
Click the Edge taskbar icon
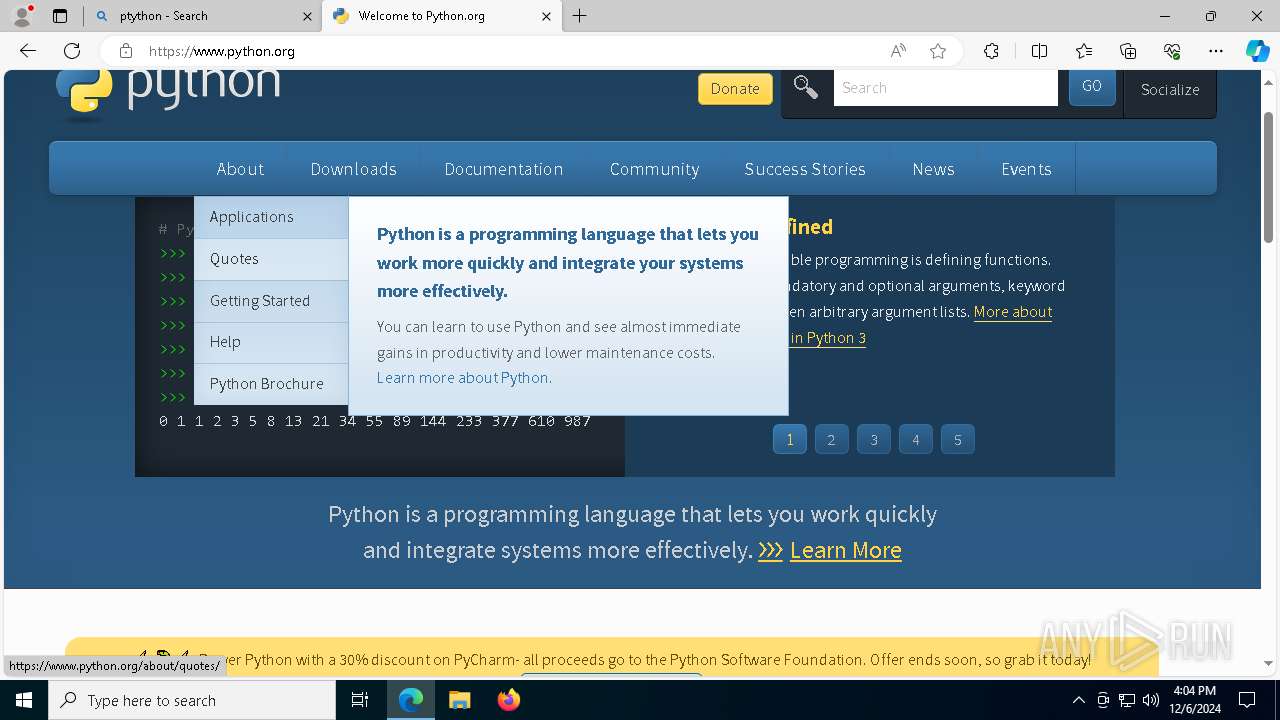(411, 700)
